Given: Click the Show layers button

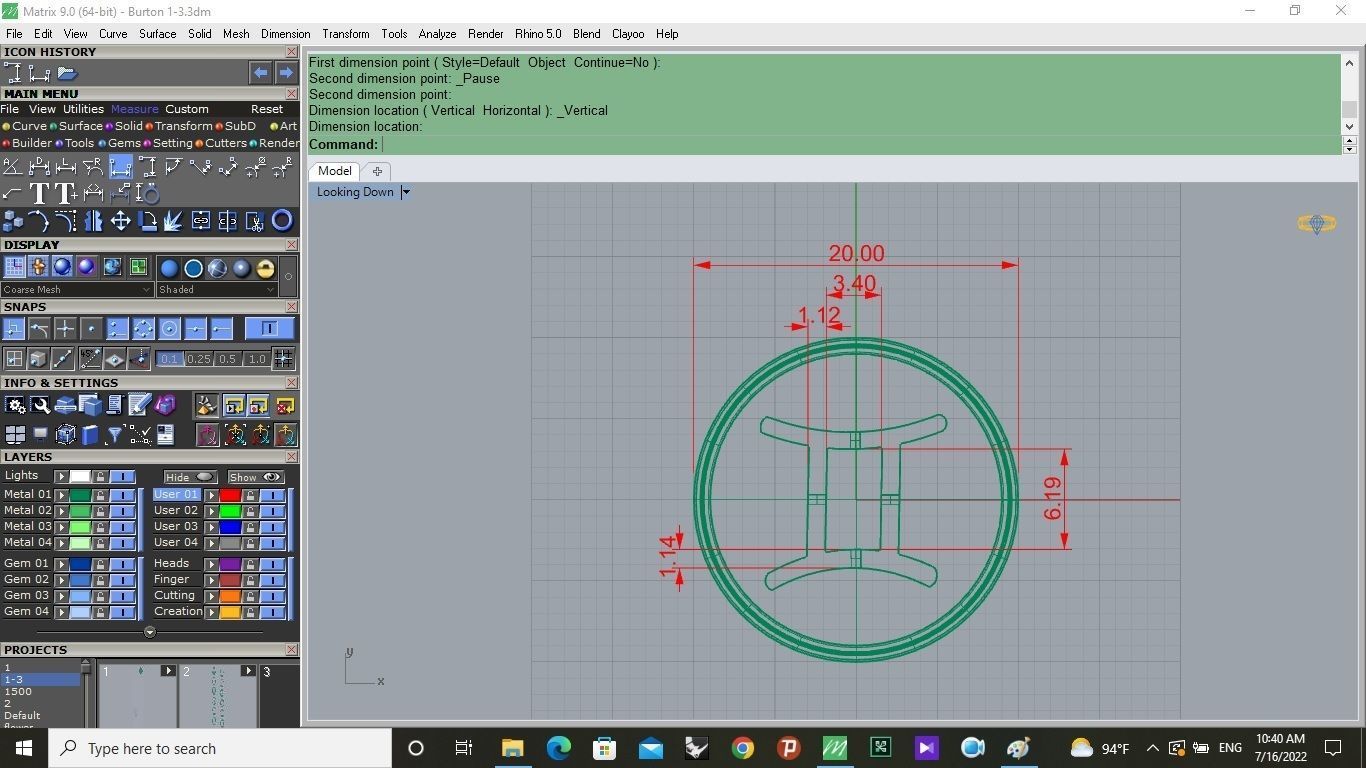Looking at the screenshot, I should (255, 477).
